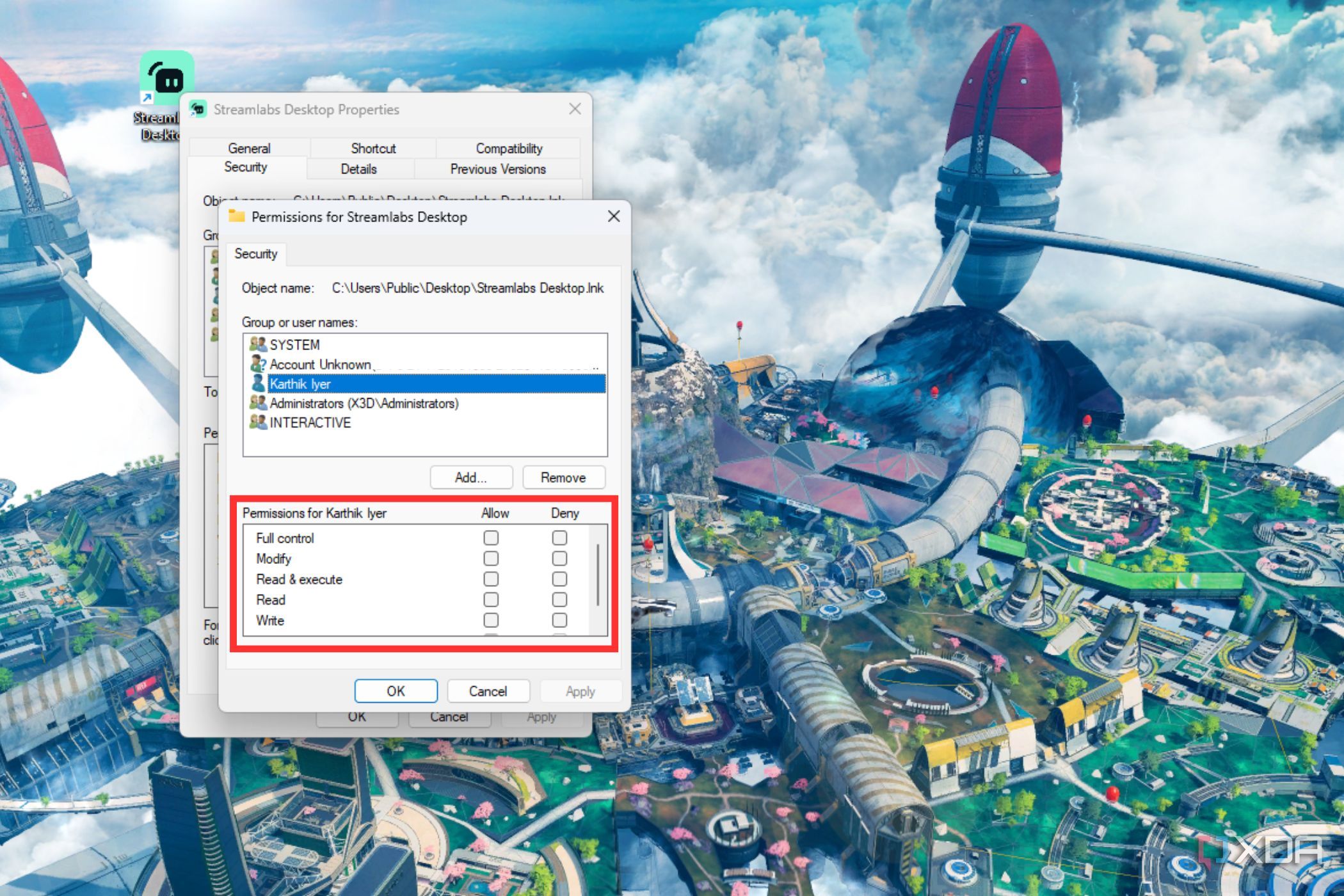Image resolution: width=1344 pixels, height=896 pixels.
Task: Enable Allow for Full control
Action: coord(491,538)
